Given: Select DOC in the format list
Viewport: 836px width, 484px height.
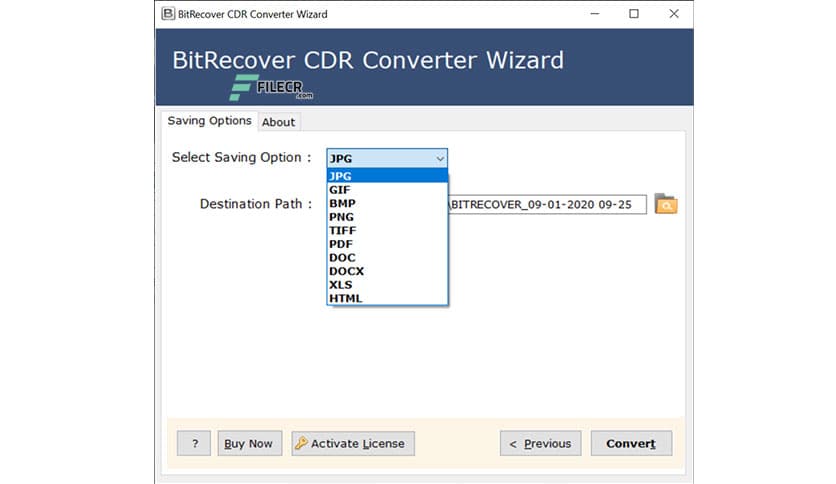Looking at the screenshot, I should pyautogui.click(x=387, y=258).
